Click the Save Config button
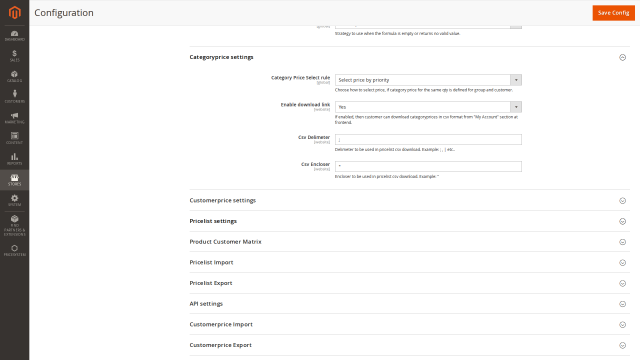640x360 pixels. [613, 13]
